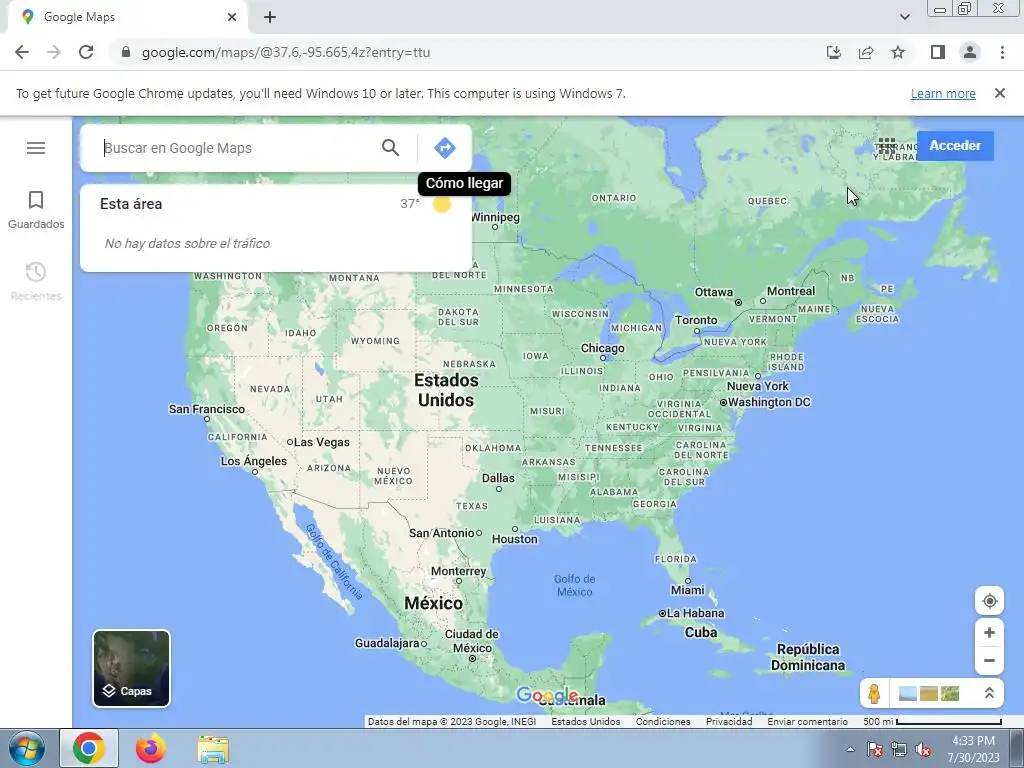Click the Las Vegas city label
Screen dimensions: 1024x768
[x=321, y=442]
